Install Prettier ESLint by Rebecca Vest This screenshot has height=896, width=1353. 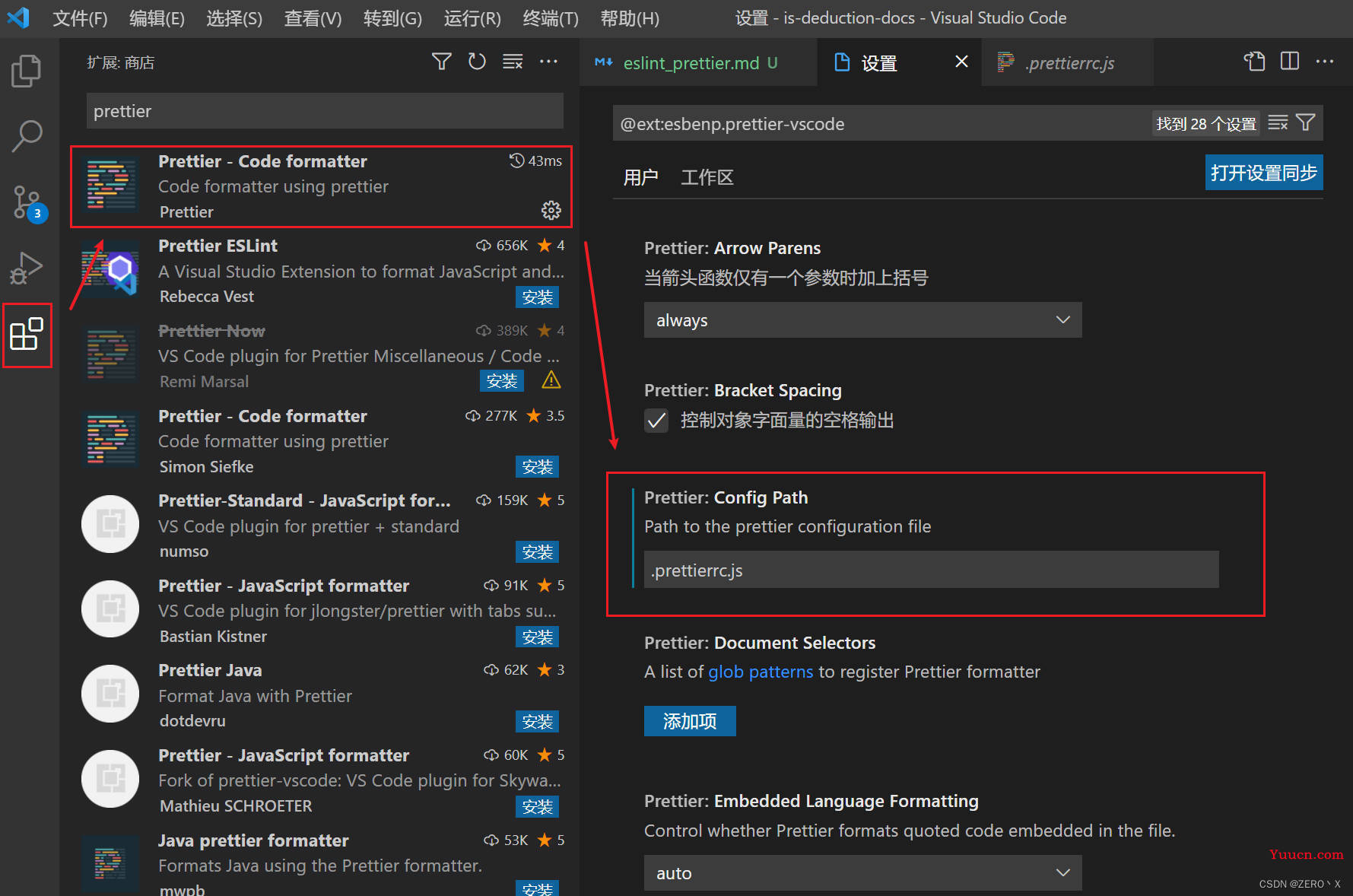pos(538,297)
